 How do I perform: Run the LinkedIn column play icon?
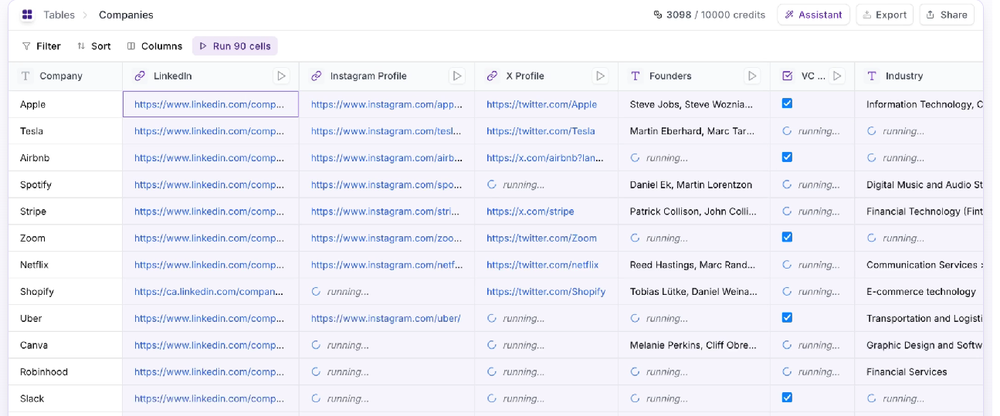coord(281,76)
